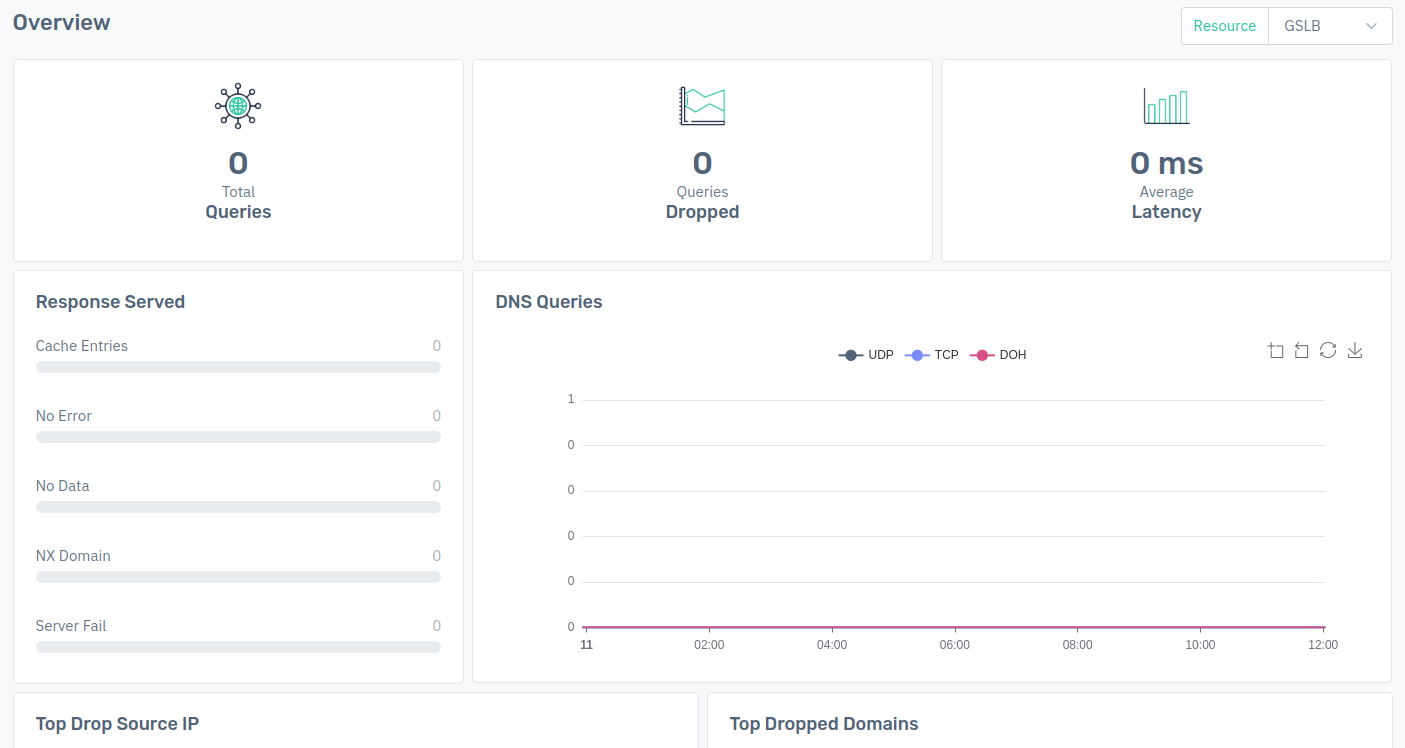1405x748 pixels.
Task: Select the Server Fail response row
Action: [238, 636]
